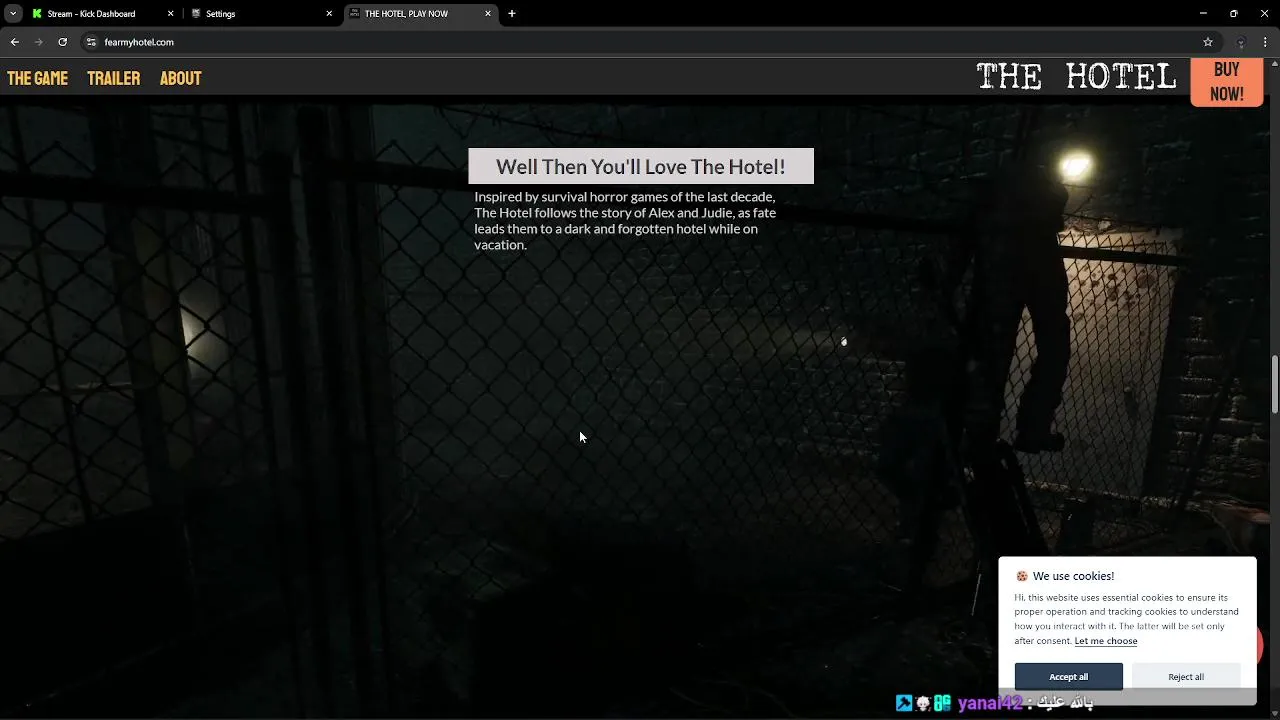The height and width of the screenshot is (720, 1280).
Task: Switch to the Settings tab
Action: pyautogui.click(x=260, y=14)
